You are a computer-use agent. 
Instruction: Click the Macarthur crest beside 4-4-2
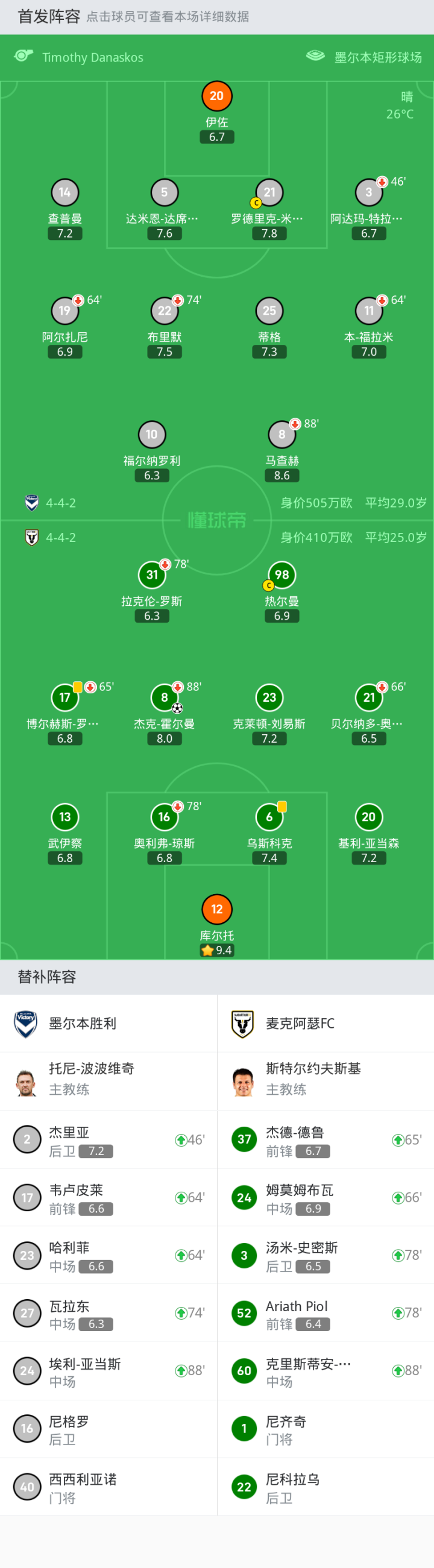[x=32, y=537]
